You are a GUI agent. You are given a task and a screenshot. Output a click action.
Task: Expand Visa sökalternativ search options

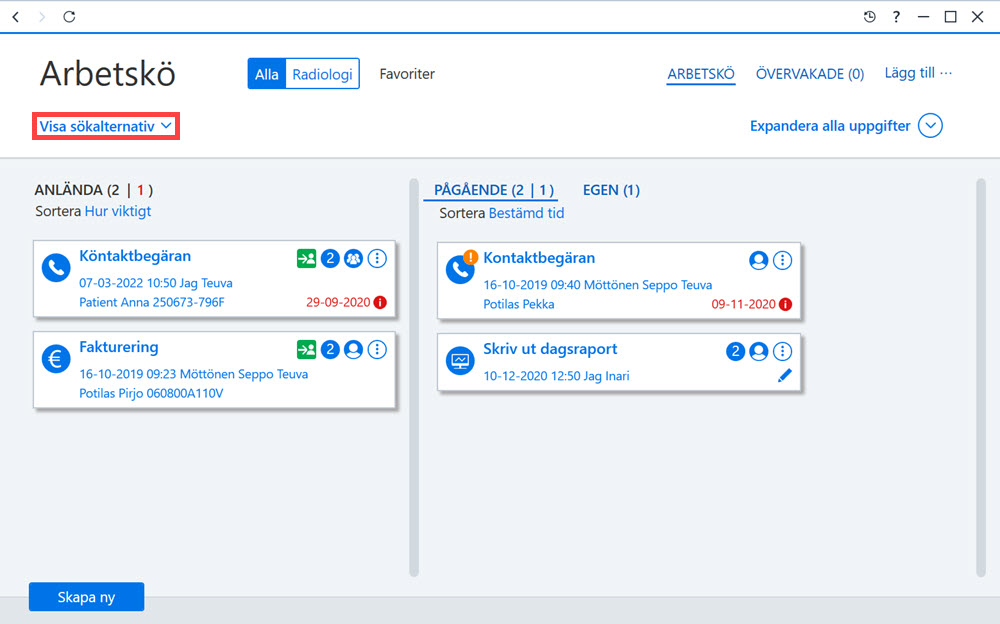coord(106,126)
